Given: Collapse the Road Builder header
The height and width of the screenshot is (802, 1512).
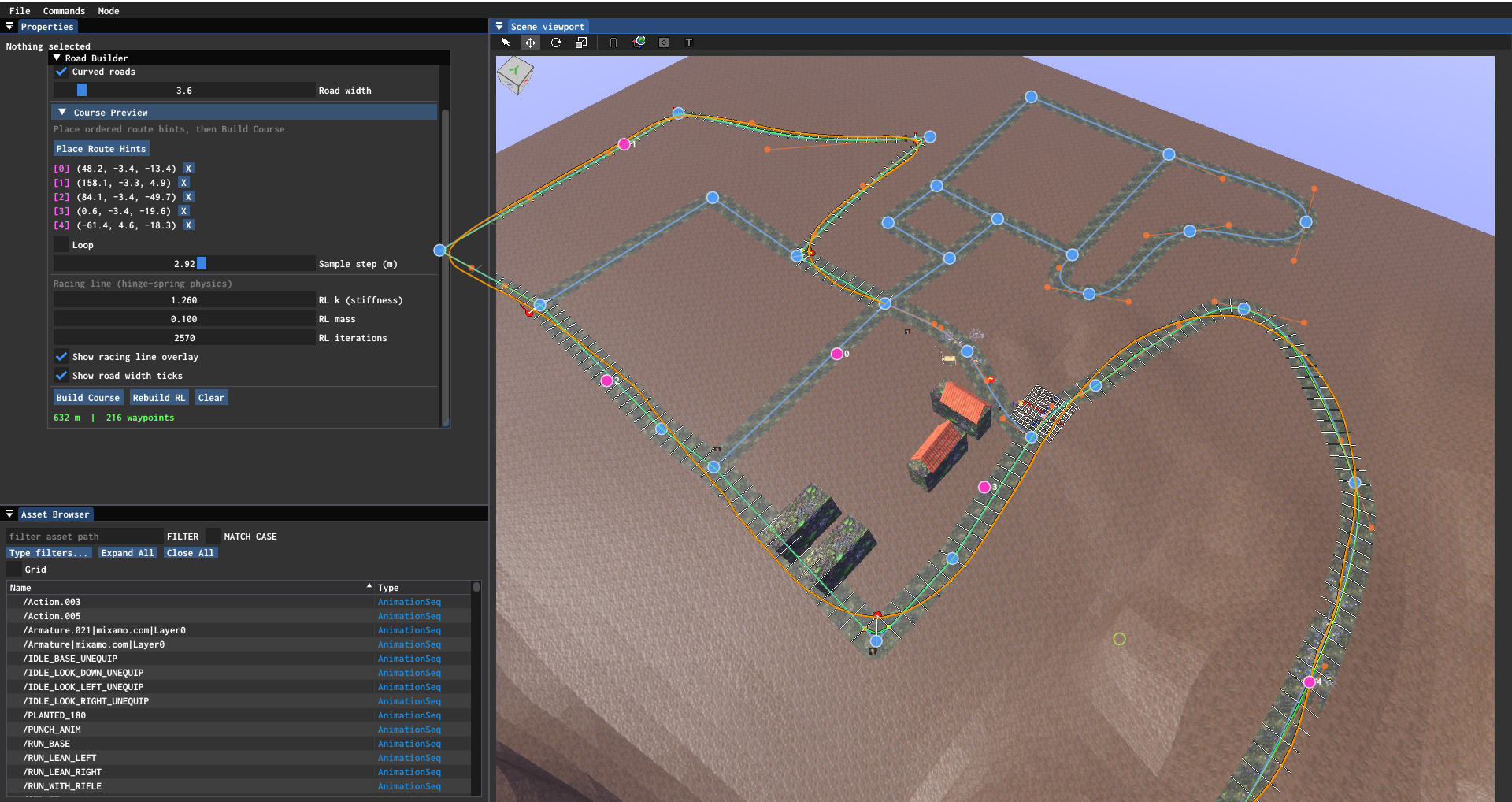Looking at the screenshot, I should pos(57,58).
